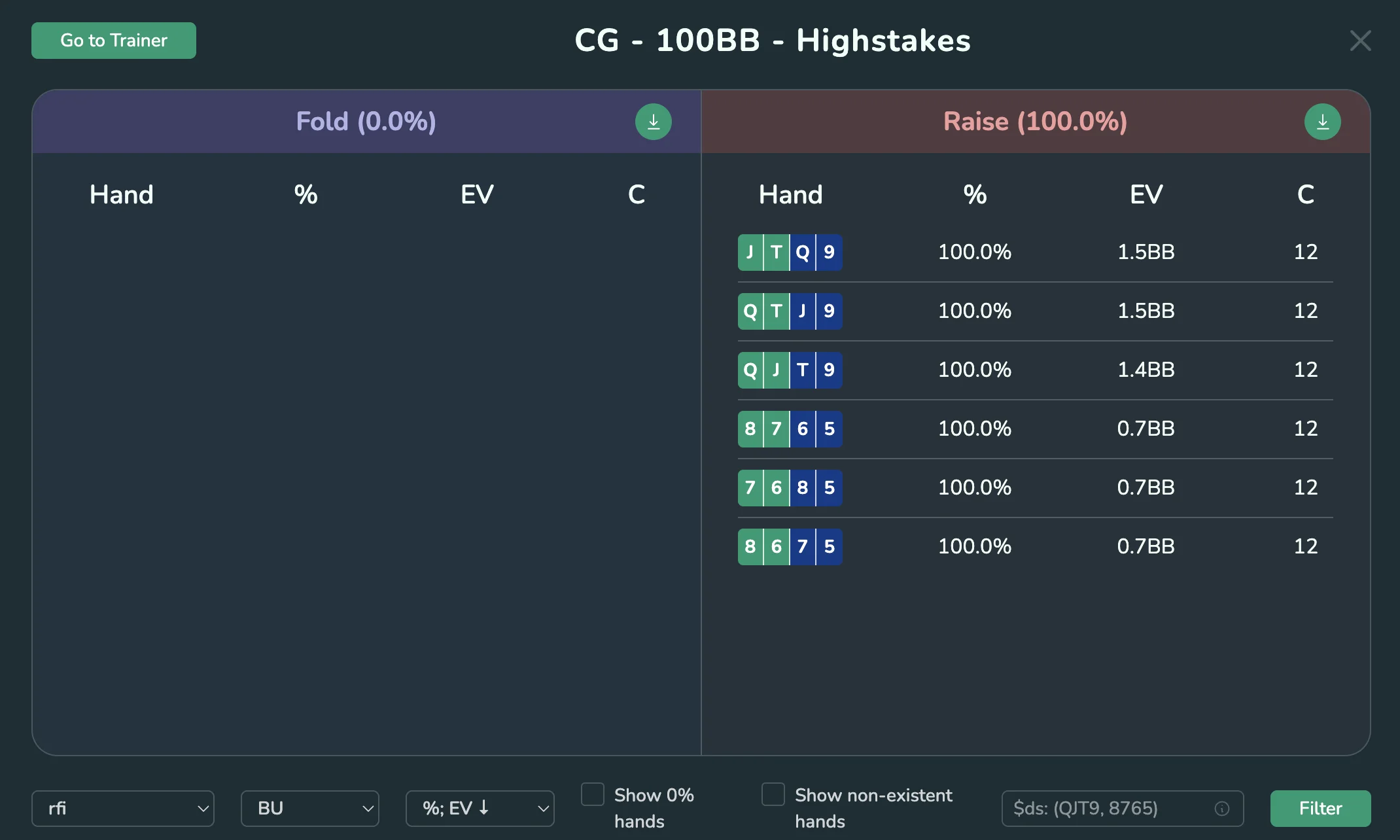Select the 8765 hand card combo
Screen dimensions: 1400x840
pyautogui.click(x=789, y=429)
